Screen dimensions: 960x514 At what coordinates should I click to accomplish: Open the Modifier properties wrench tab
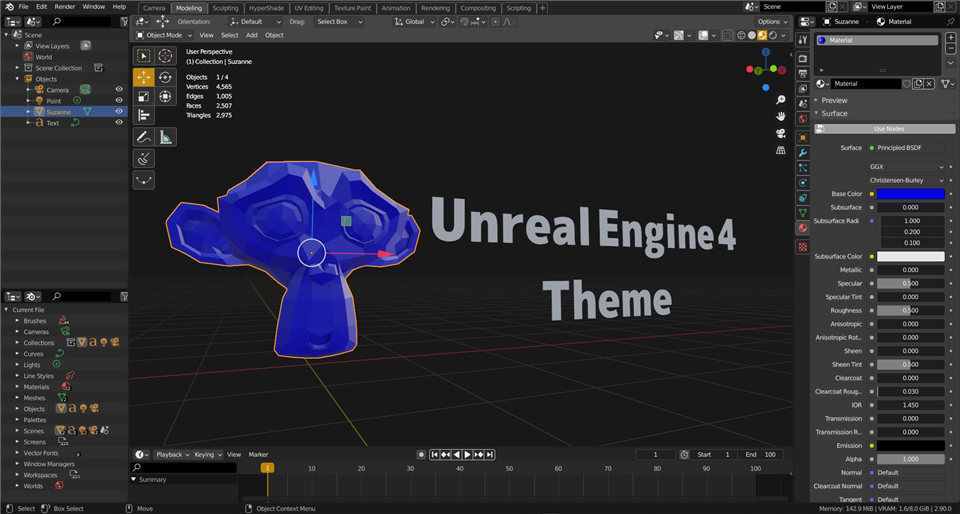point(803,153)
